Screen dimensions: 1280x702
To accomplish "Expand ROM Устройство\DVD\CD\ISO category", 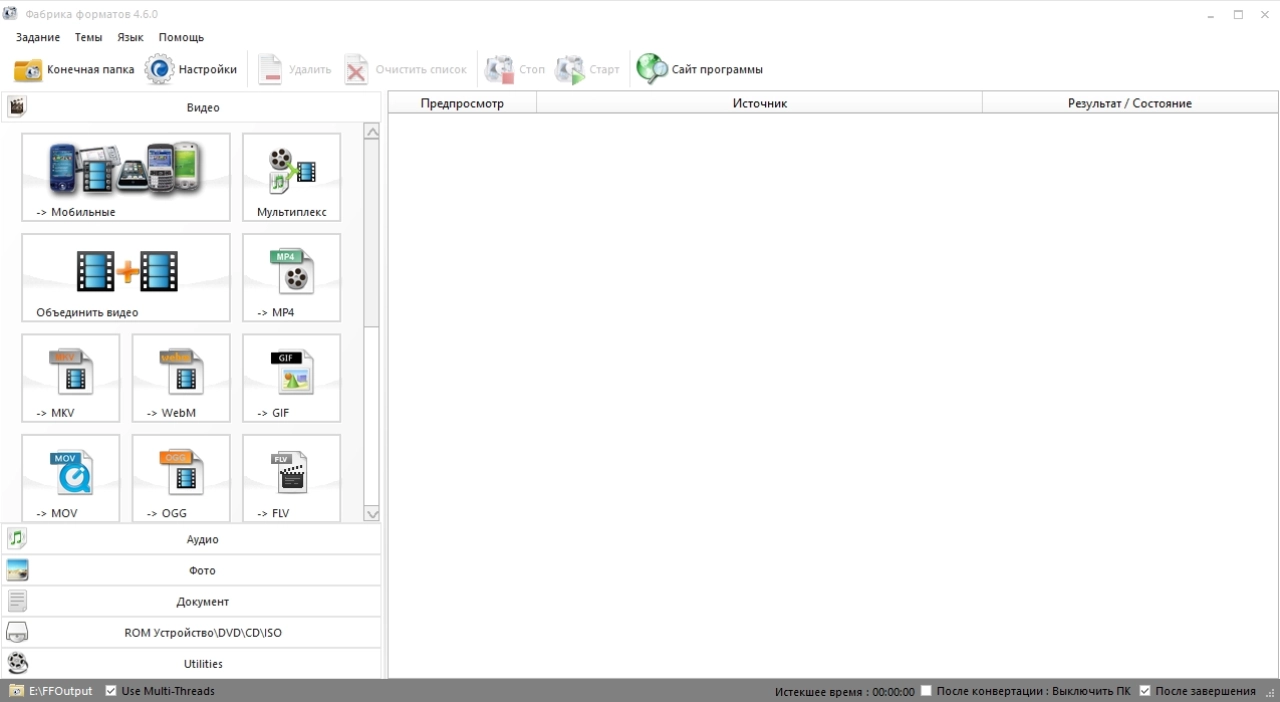I will tap(191, 632).
